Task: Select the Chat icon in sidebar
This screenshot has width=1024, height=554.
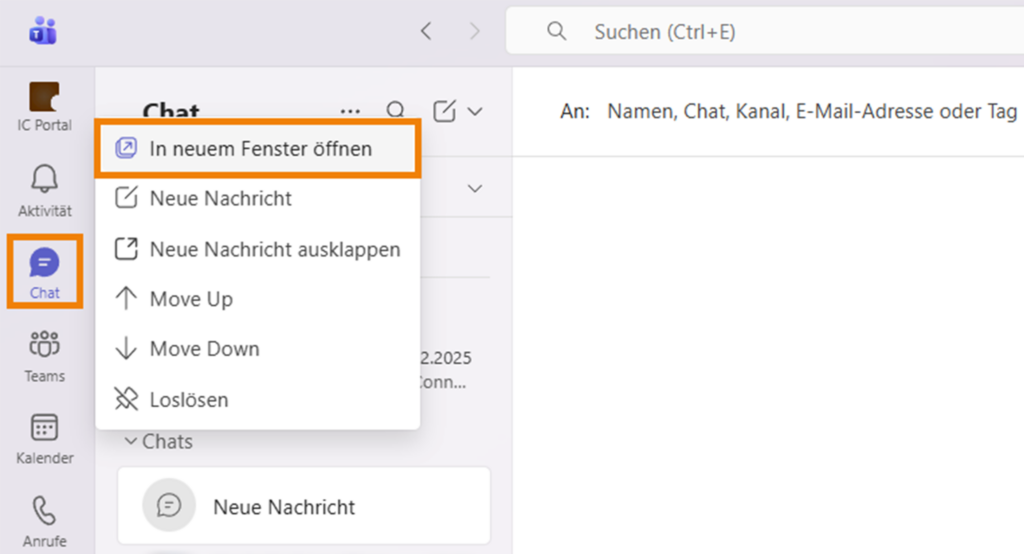Action: tap(44, 264)
